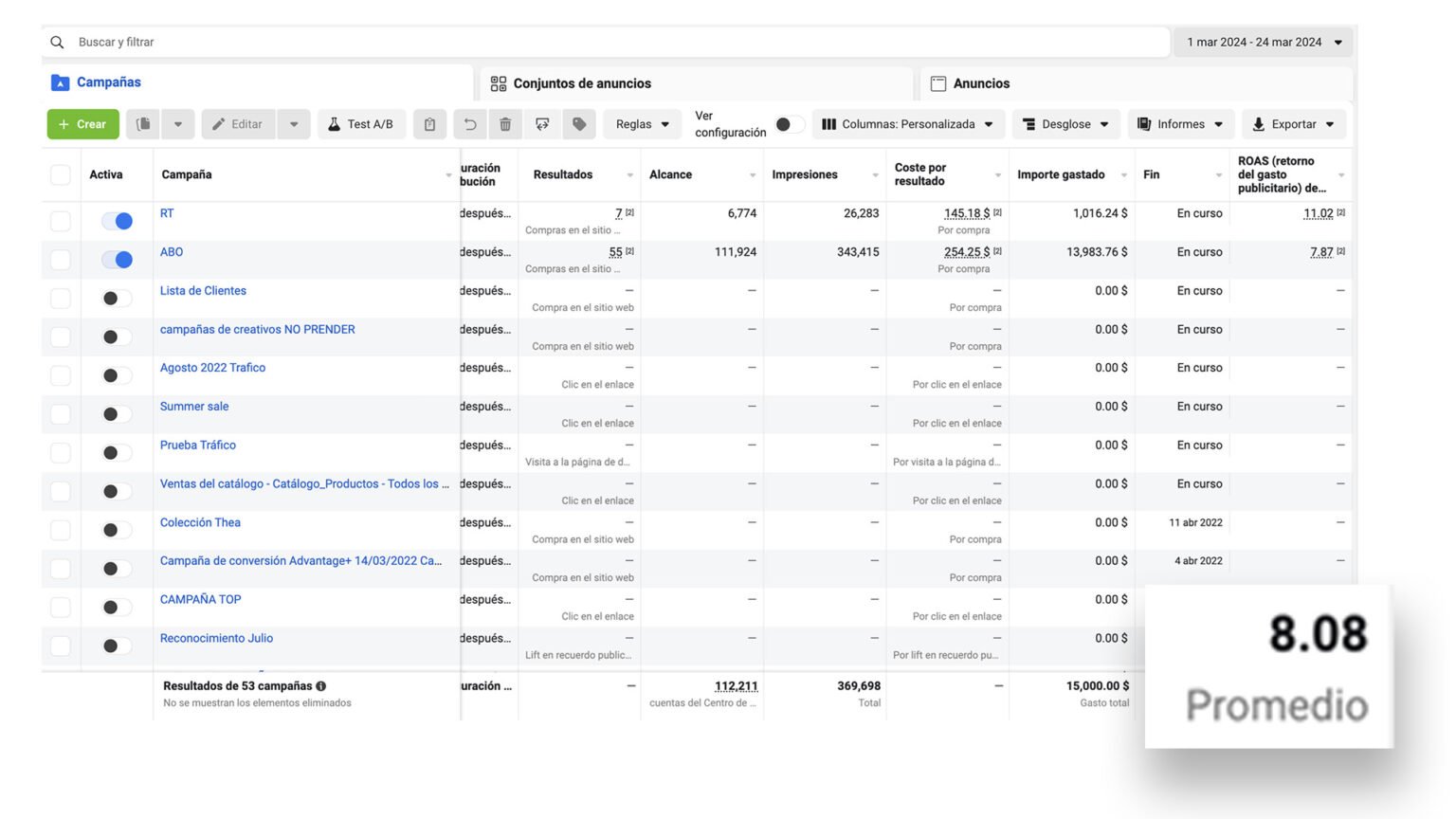This screenshot has width=1456, height=819.
Task: Click the 11.02 ROAS value
Action: 1319,213
